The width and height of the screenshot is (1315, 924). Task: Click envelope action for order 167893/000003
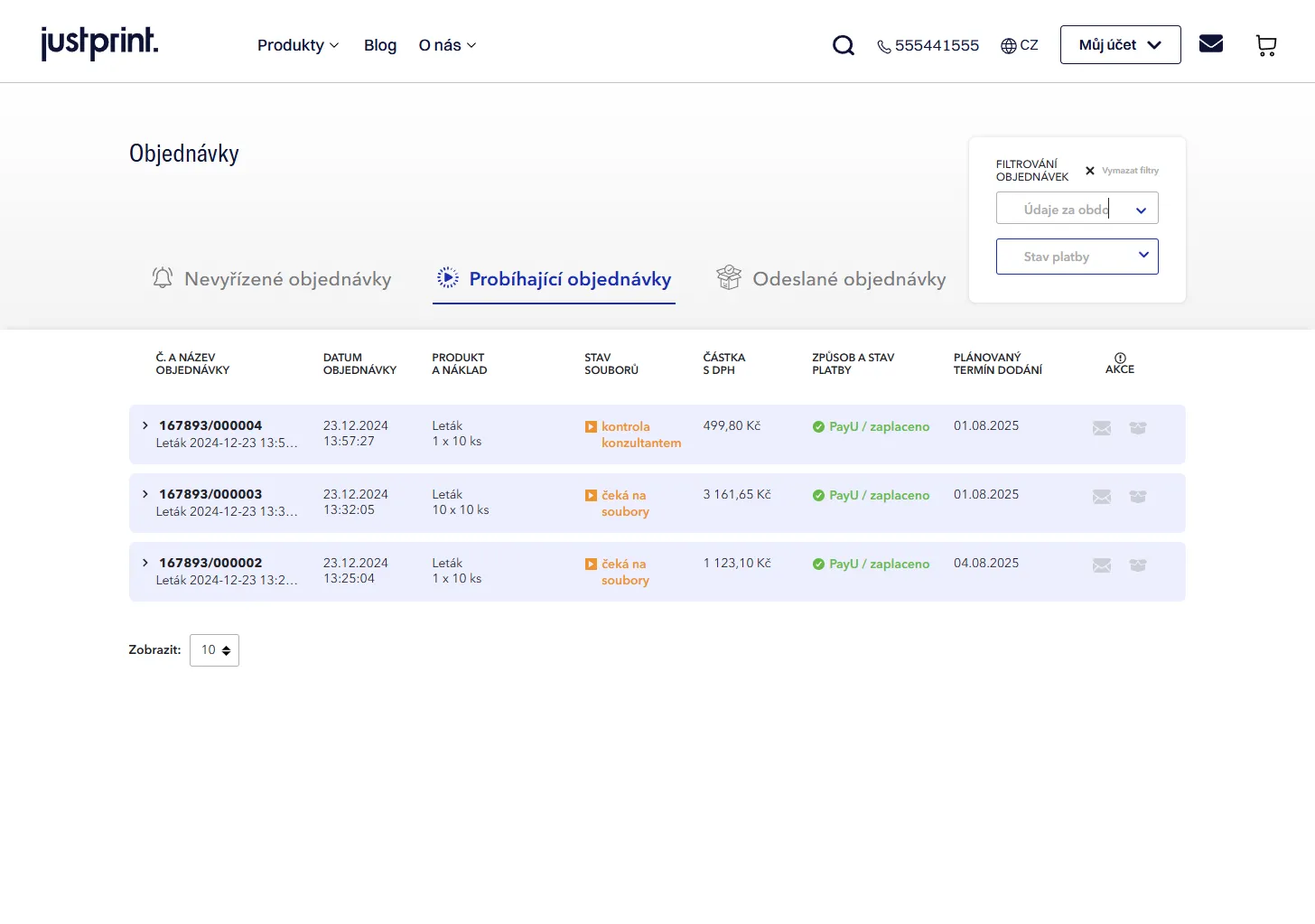1102,497
